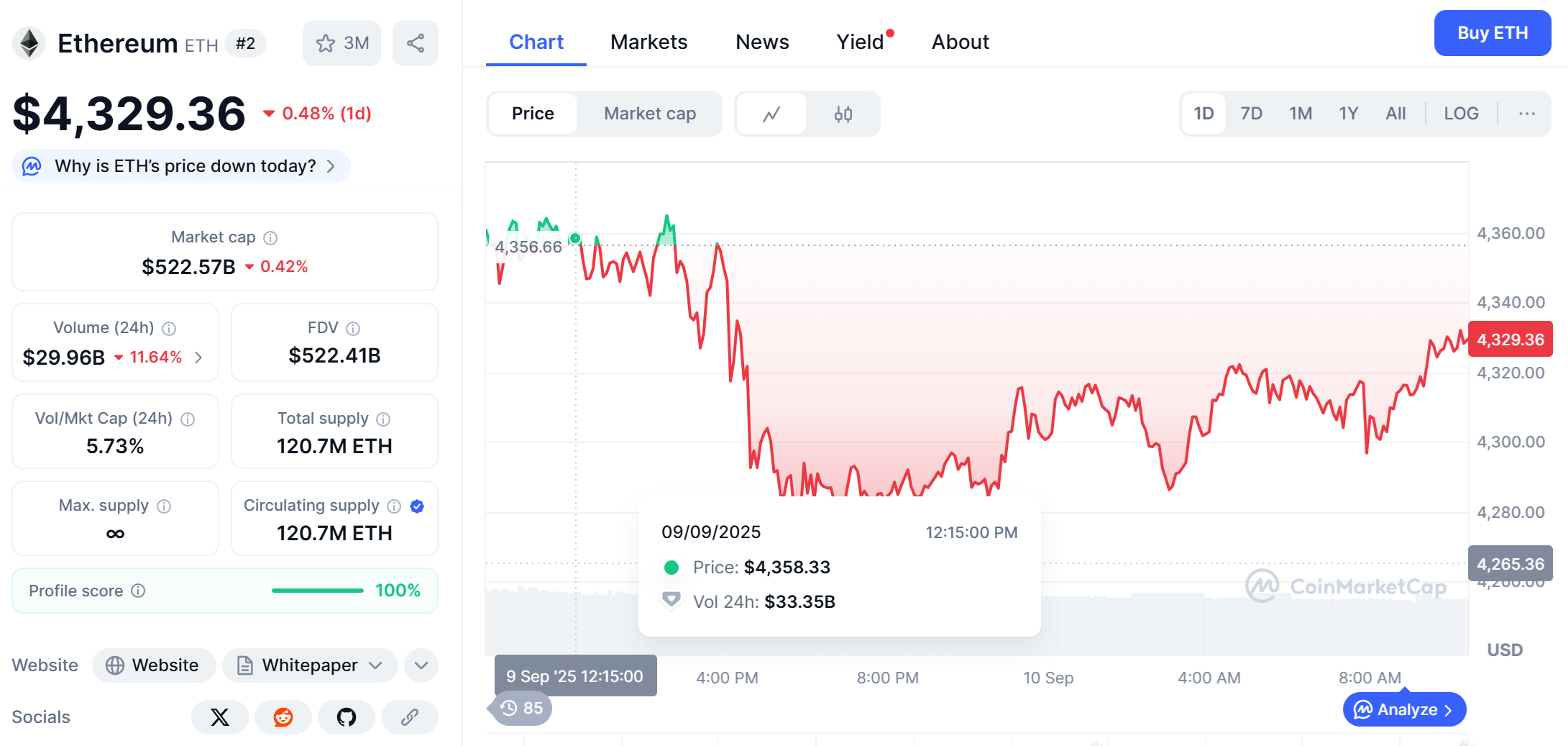This screenshot has height=746, width=1568.
Task: Select the Market cap chart toggle
Action: [x=650, y=114]
